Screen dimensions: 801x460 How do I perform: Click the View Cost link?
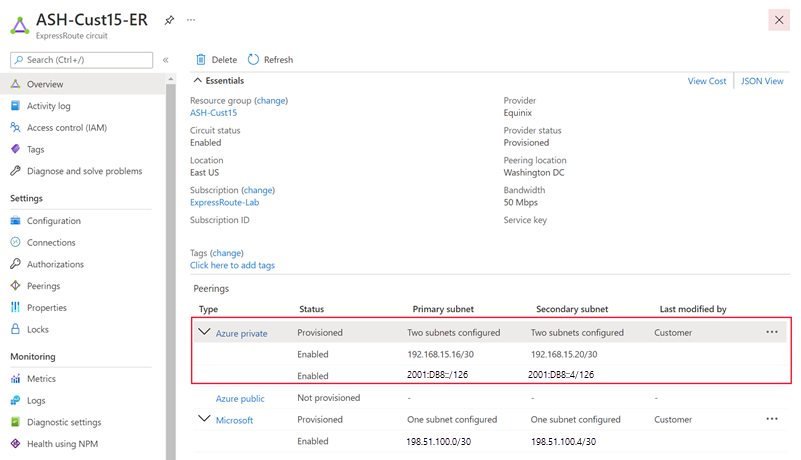pos(707,81)
